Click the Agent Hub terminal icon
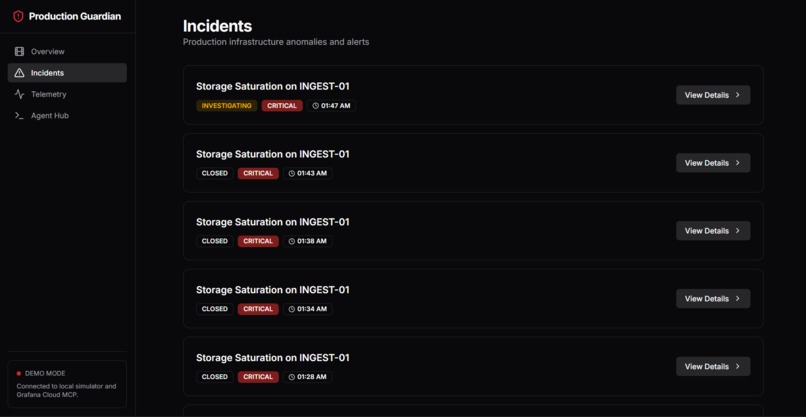Image resolution: width=806 pixels, height=417 pixels. (20, 116)
